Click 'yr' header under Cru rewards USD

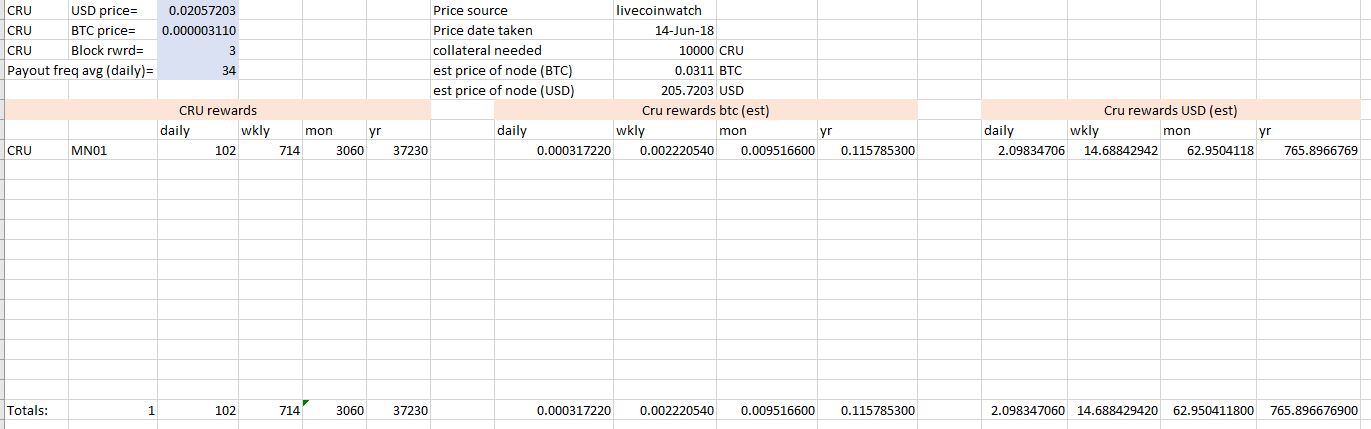1308,130
